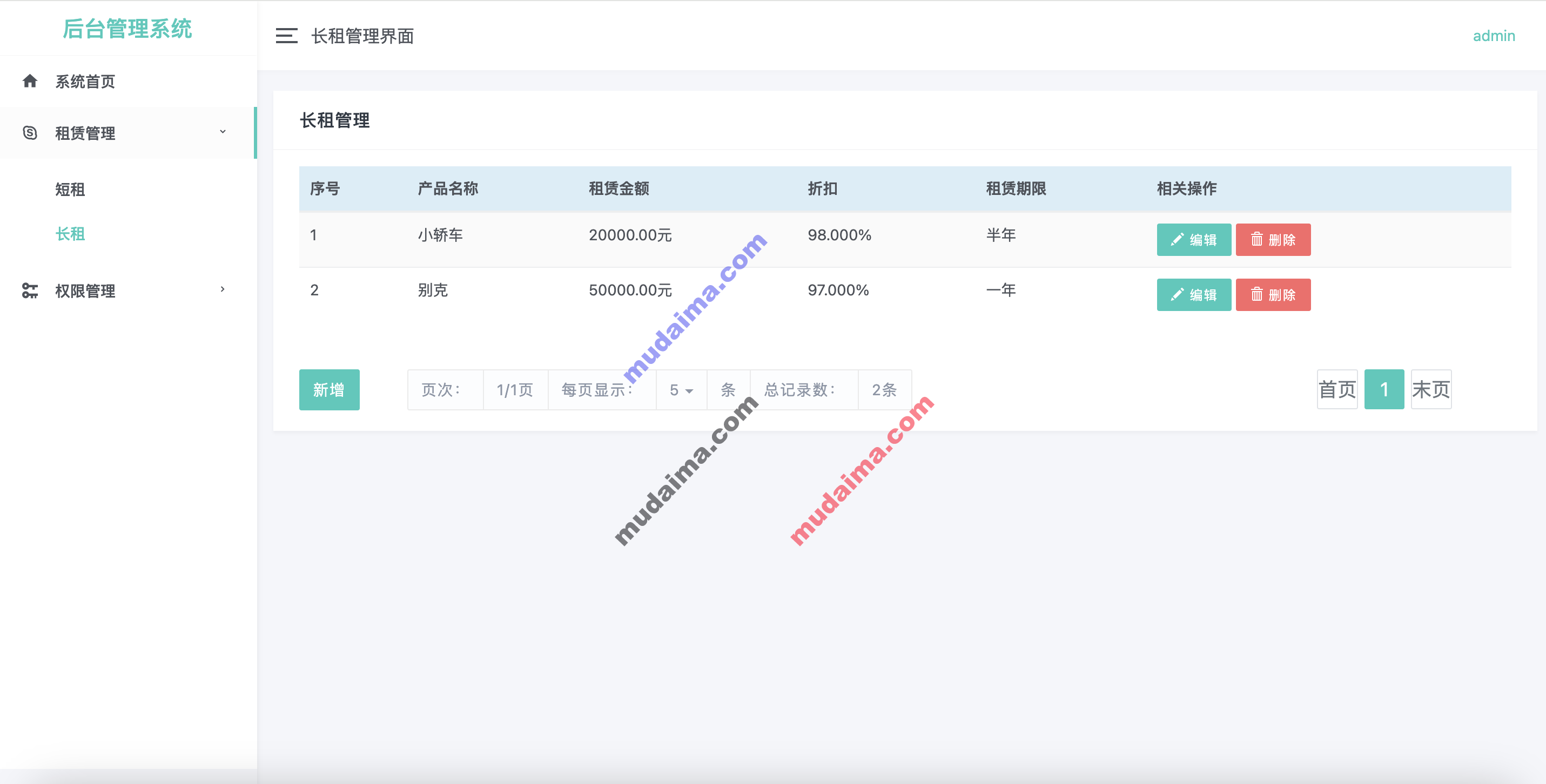The image size is (1546, 784).
Task: Click 97.000% discount cell
Action: (838, 290)
